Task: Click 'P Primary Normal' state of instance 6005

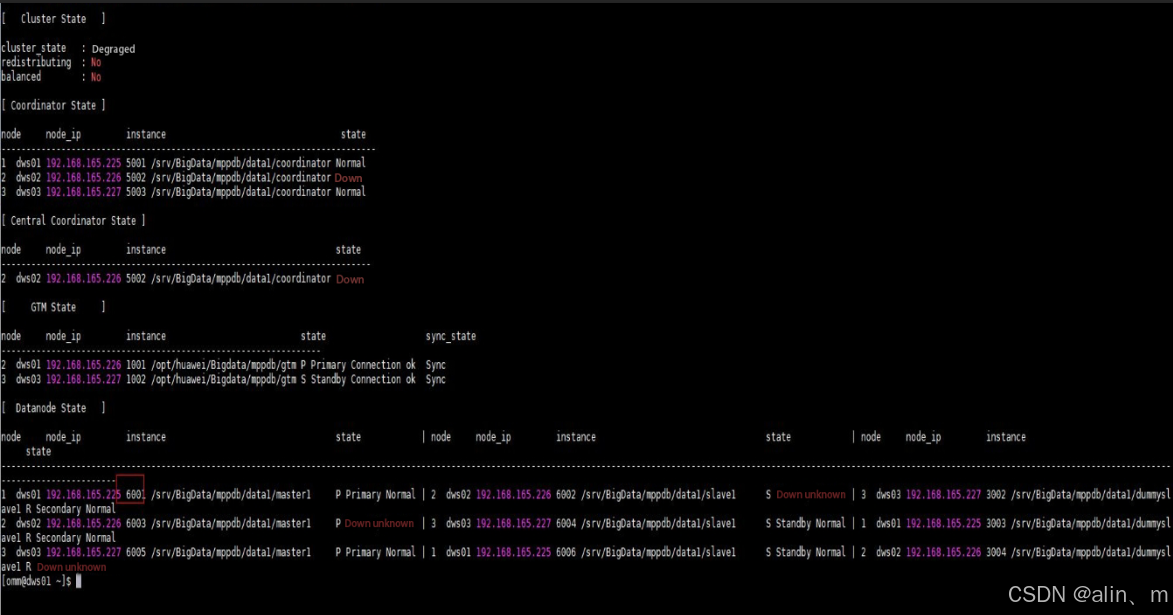Action: pos(375,552)
